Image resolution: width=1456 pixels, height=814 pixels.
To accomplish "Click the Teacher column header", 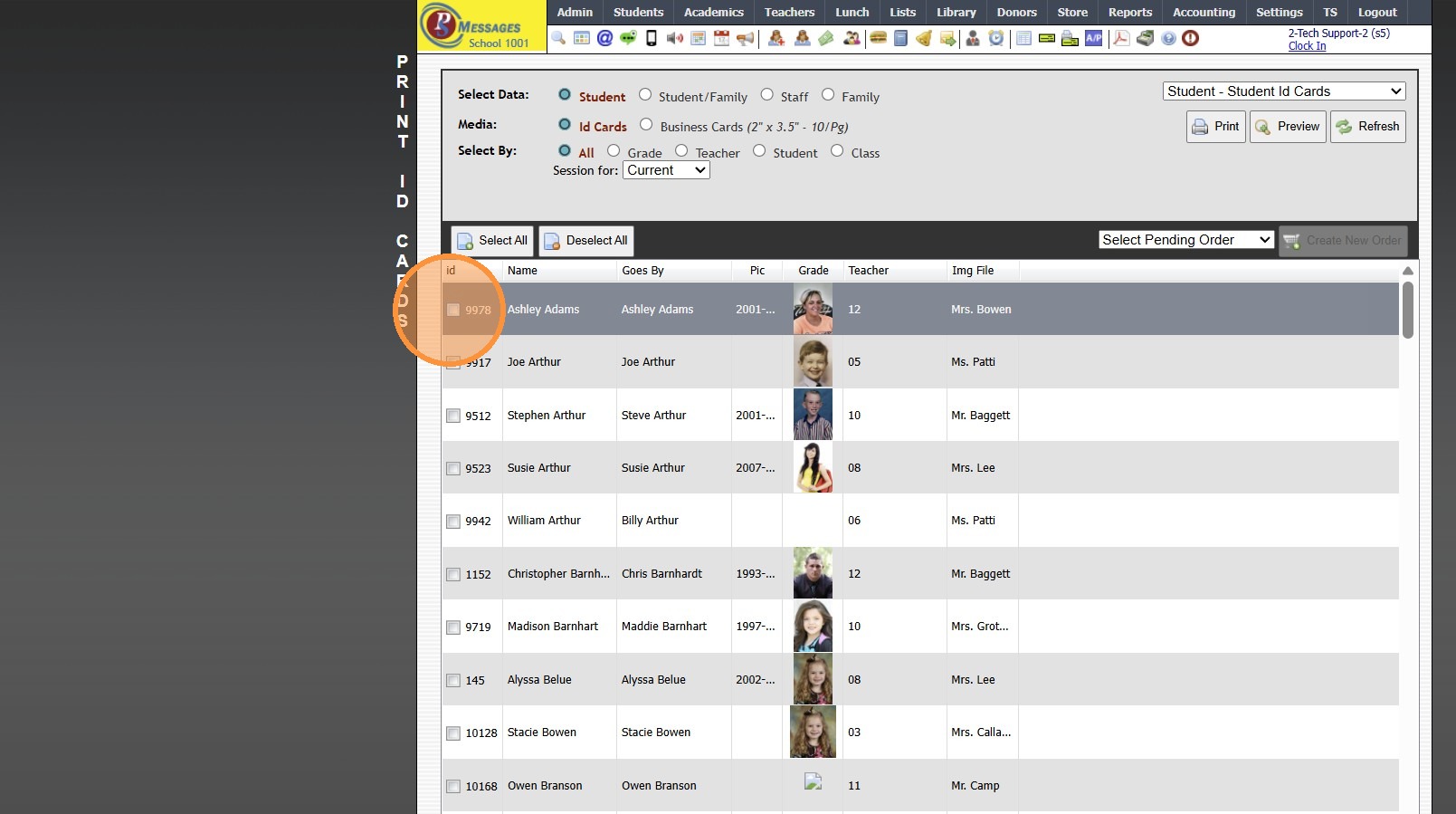I will 869,271.
